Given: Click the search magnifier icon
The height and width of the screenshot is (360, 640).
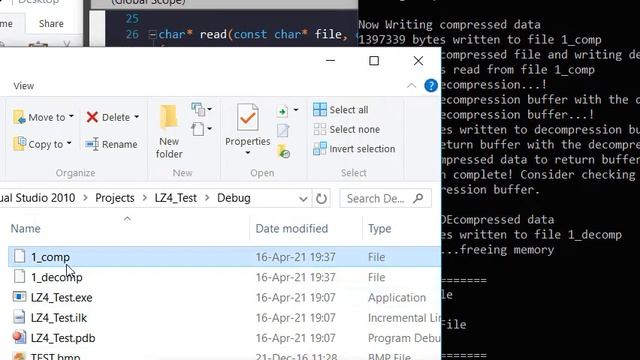Looking at the screenshot, I should (x=418, y=199).
